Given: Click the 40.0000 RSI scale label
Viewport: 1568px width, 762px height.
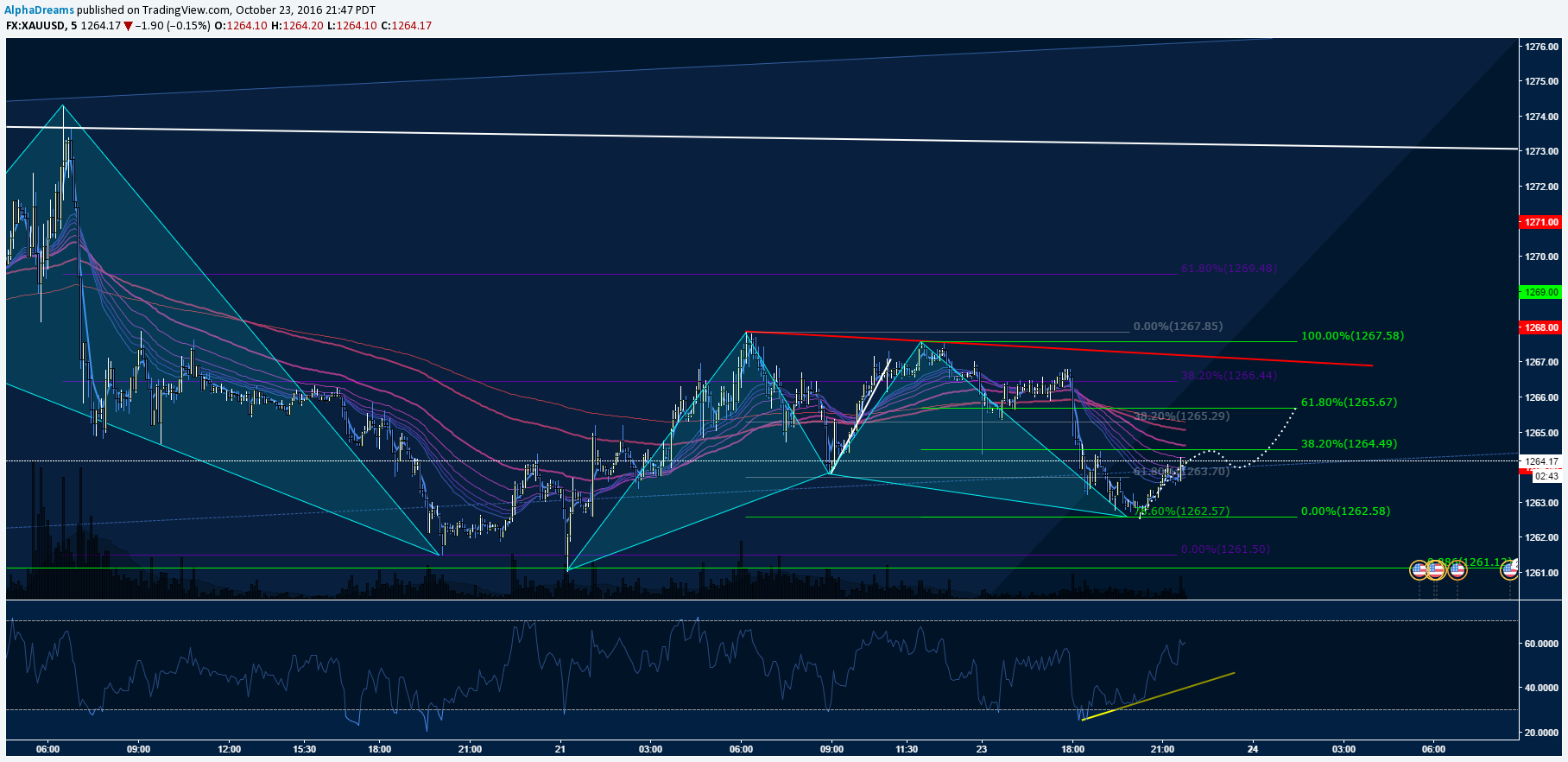Looking at the screenshot, I should coord(1541,688).
